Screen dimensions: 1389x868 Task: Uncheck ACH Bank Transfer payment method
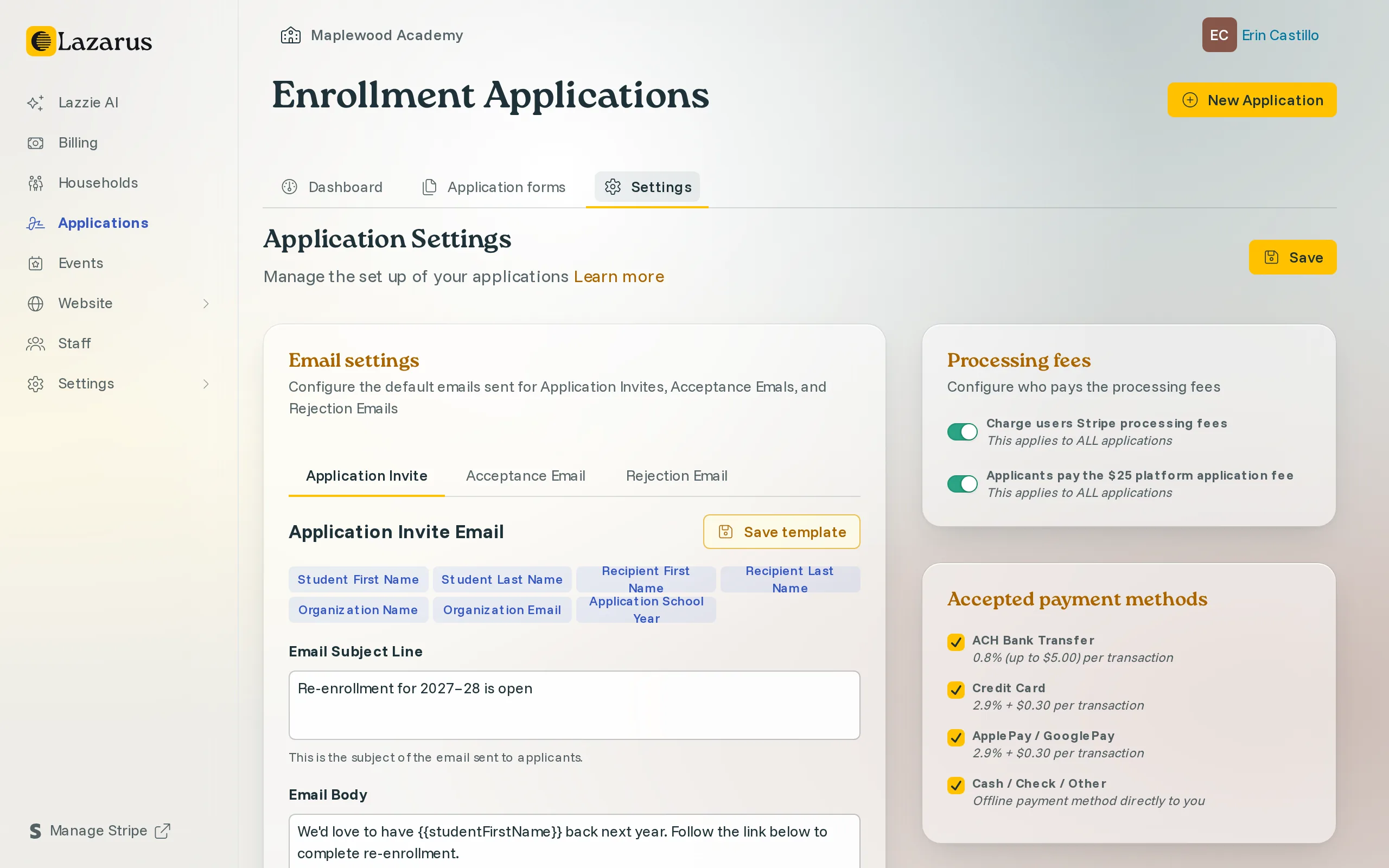(x=955, y=642)
